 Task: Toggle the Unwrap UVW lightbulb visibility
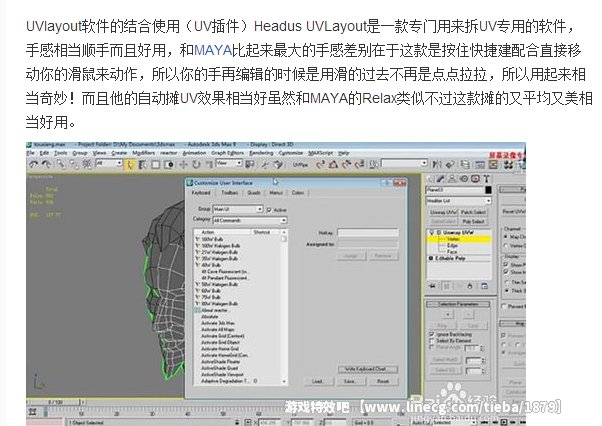coord(432,232)
